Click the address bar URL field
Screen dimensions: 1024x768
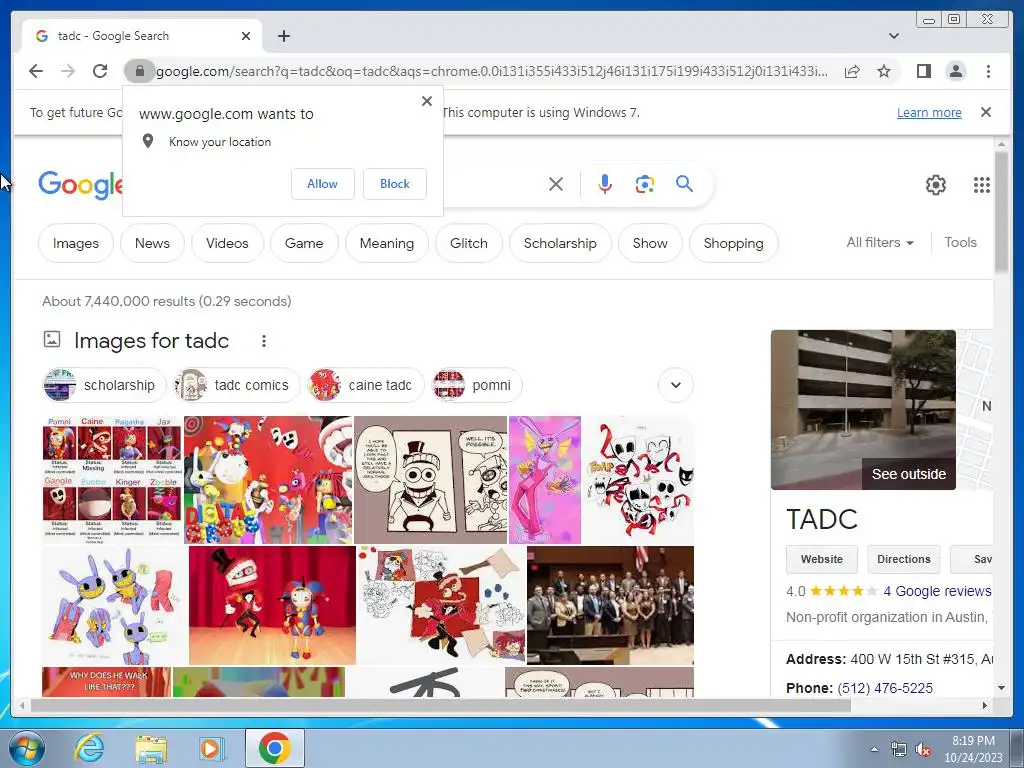click(491, 71)
